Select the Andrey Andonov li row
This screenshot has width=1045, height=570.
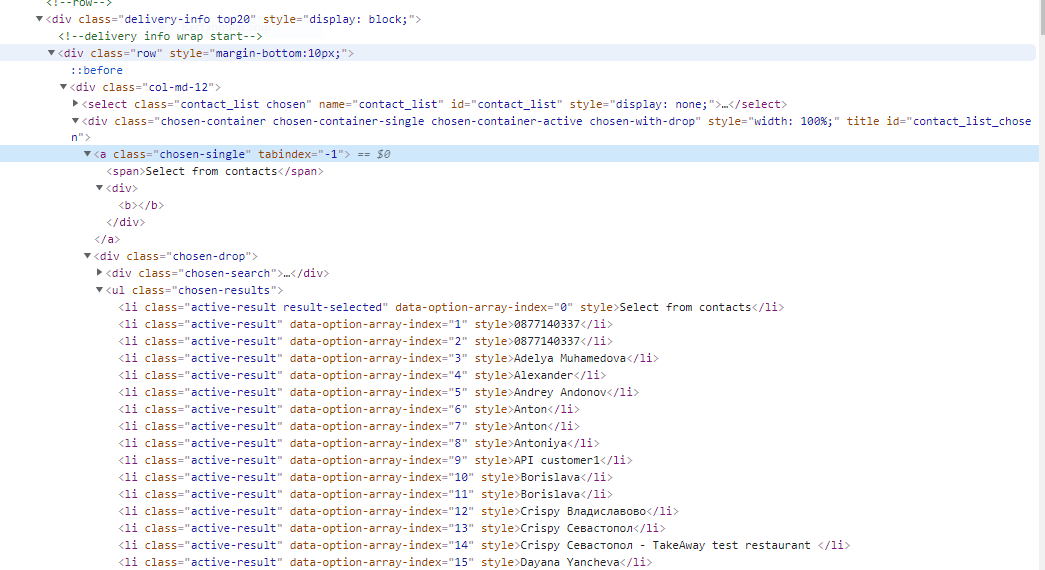click(x=379, y=392)
